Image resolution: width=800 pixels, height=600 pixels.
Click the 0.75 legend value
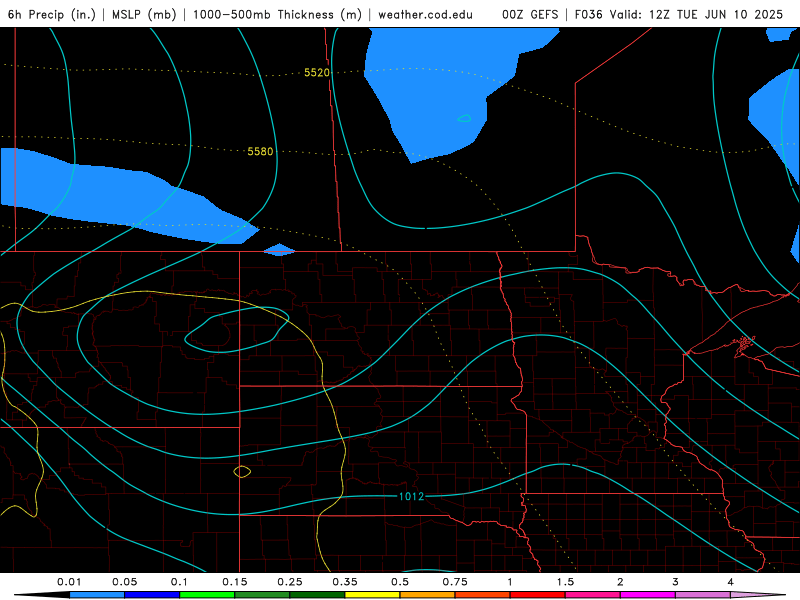click(455, 582)
